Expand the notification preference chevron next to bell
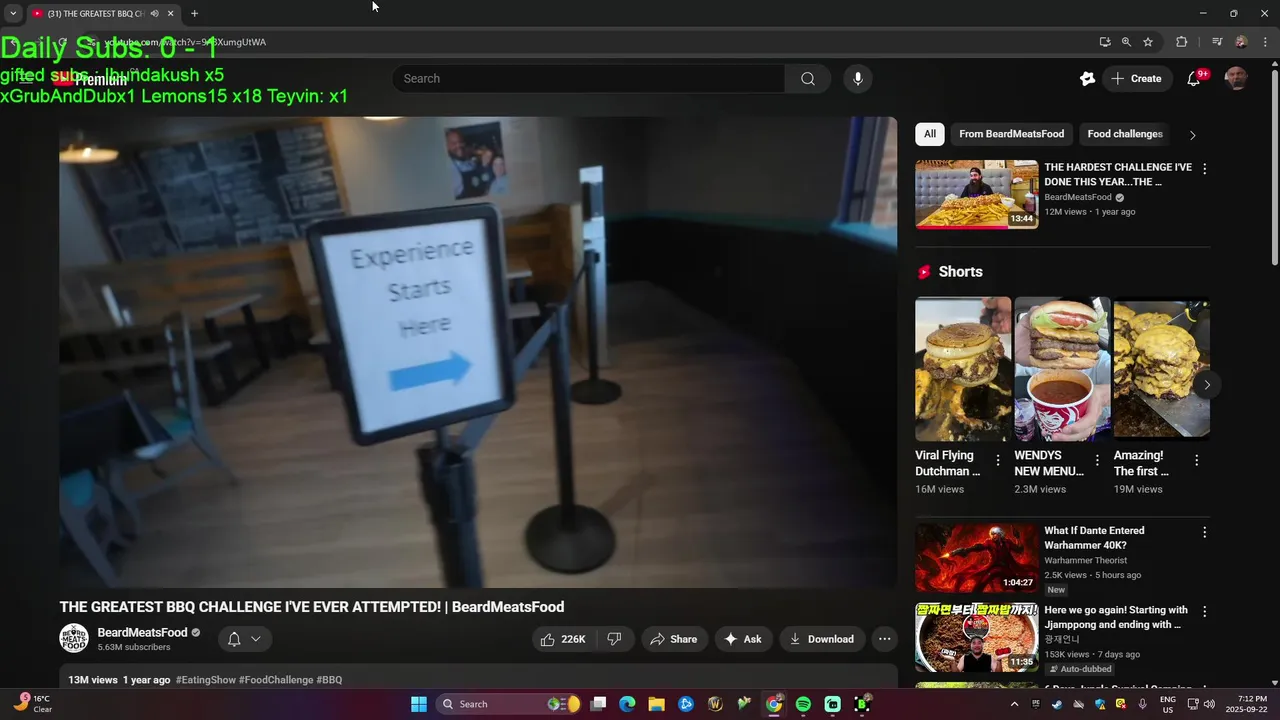 256,639
